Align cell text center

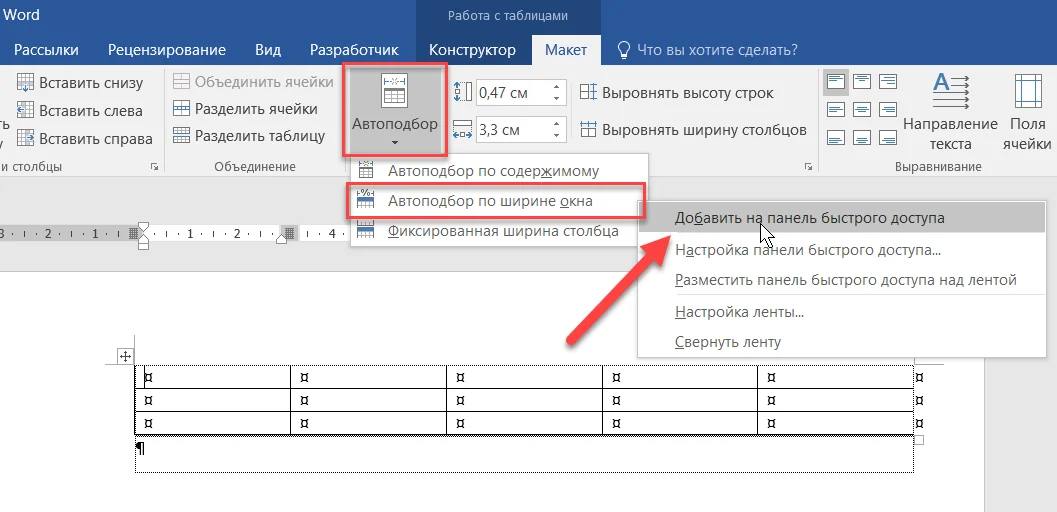862,109
